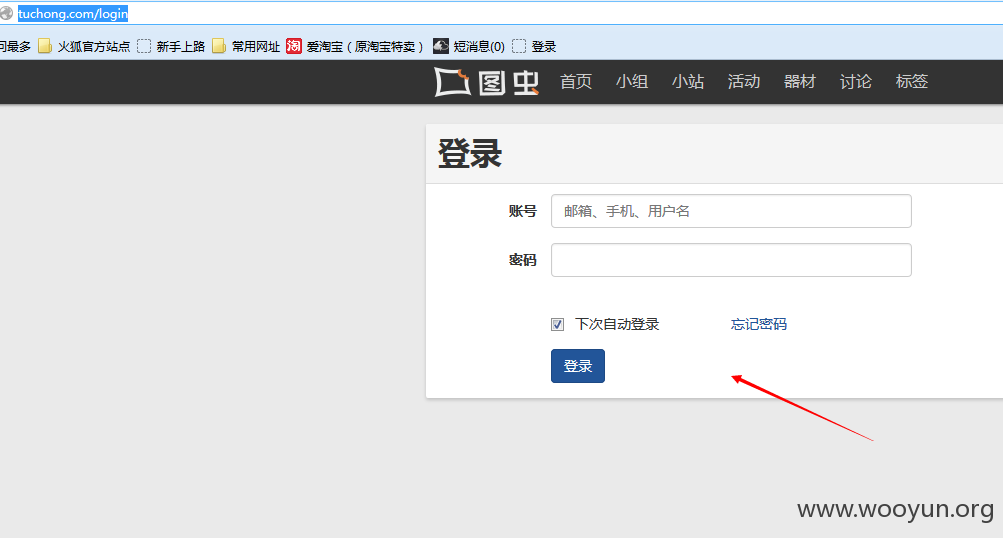Open the 登录 bookmark in the bookmarks bar
Screen dimensions: 1003x538
pyautogui.click(x=534, y=46)
